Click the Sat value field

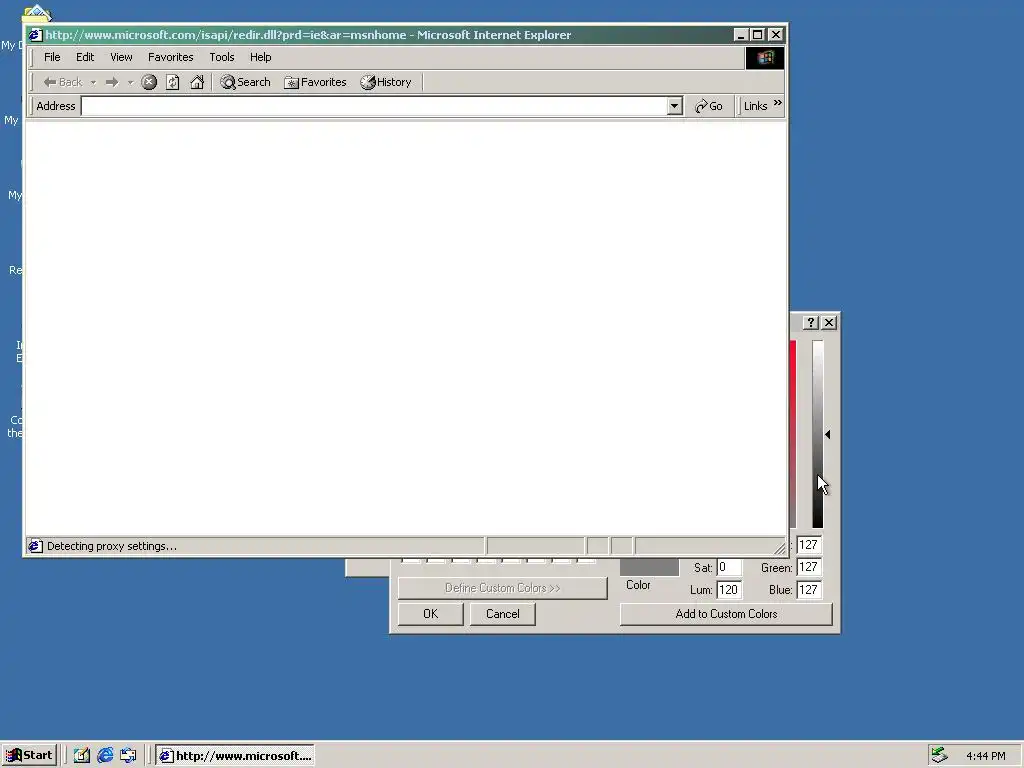coord(729,568)
